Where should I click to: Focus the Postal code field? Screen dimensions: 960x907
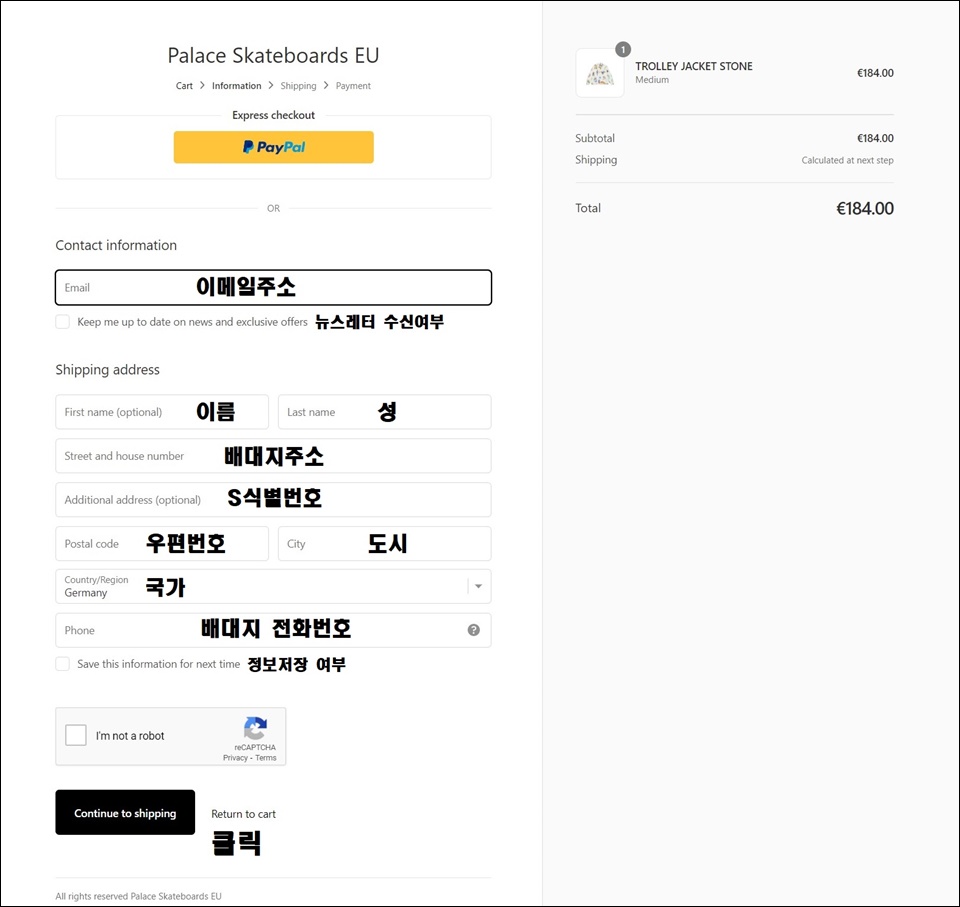pos(162,544)
